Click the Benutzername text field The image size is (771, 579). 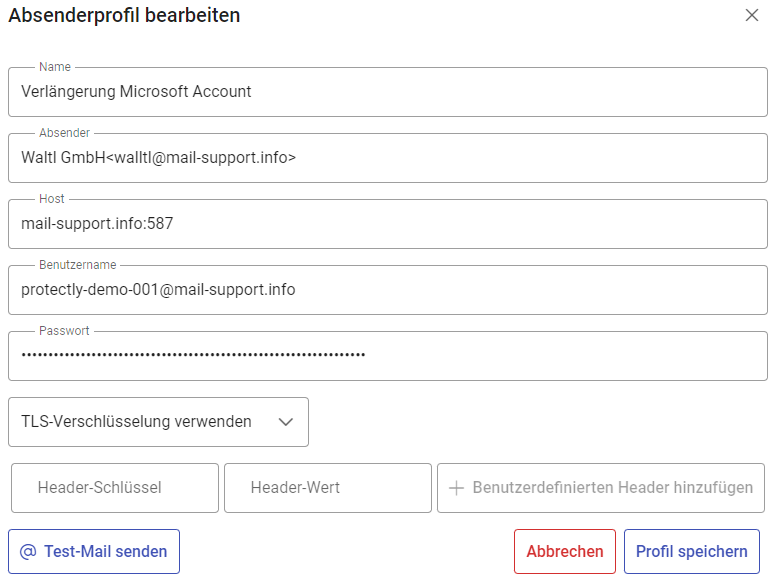coord(387,290)
